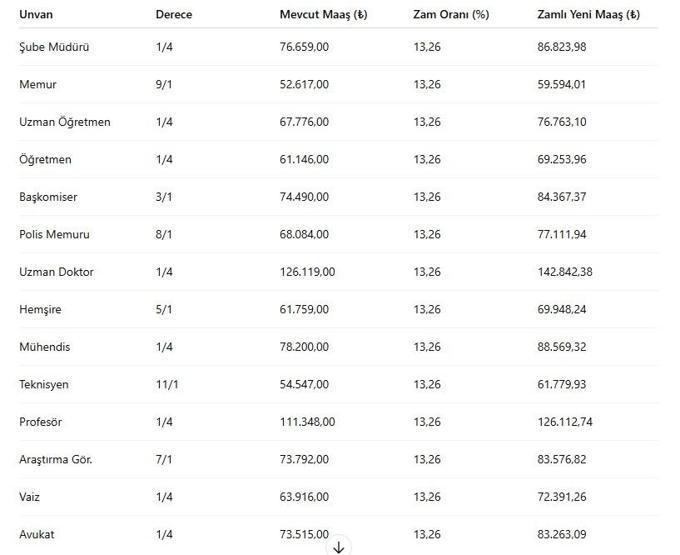Select the Araştırma Gör. row label
This screenshot has height=555, width=680.
tap(56, 459)
